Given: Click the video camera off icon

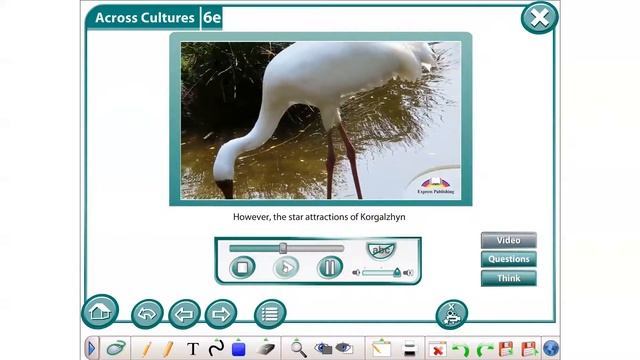Looking at the screenshot, I should pyautogui.click(x=451, y=314).
